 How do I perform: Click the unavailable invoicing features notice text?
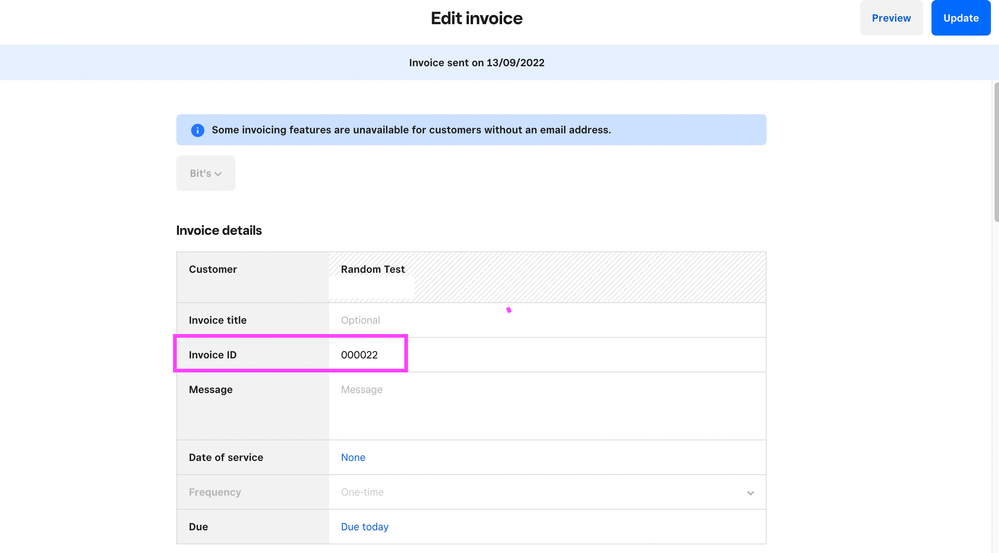pos(411,130)
